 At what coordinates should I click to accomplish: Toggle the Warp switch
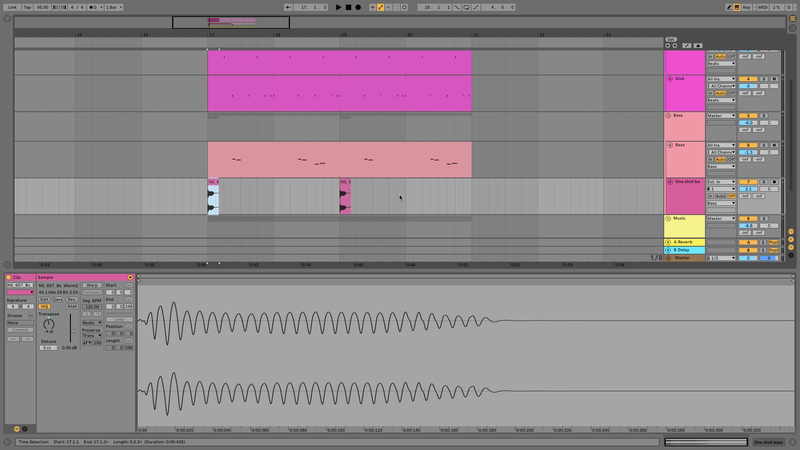pos(92,285)
